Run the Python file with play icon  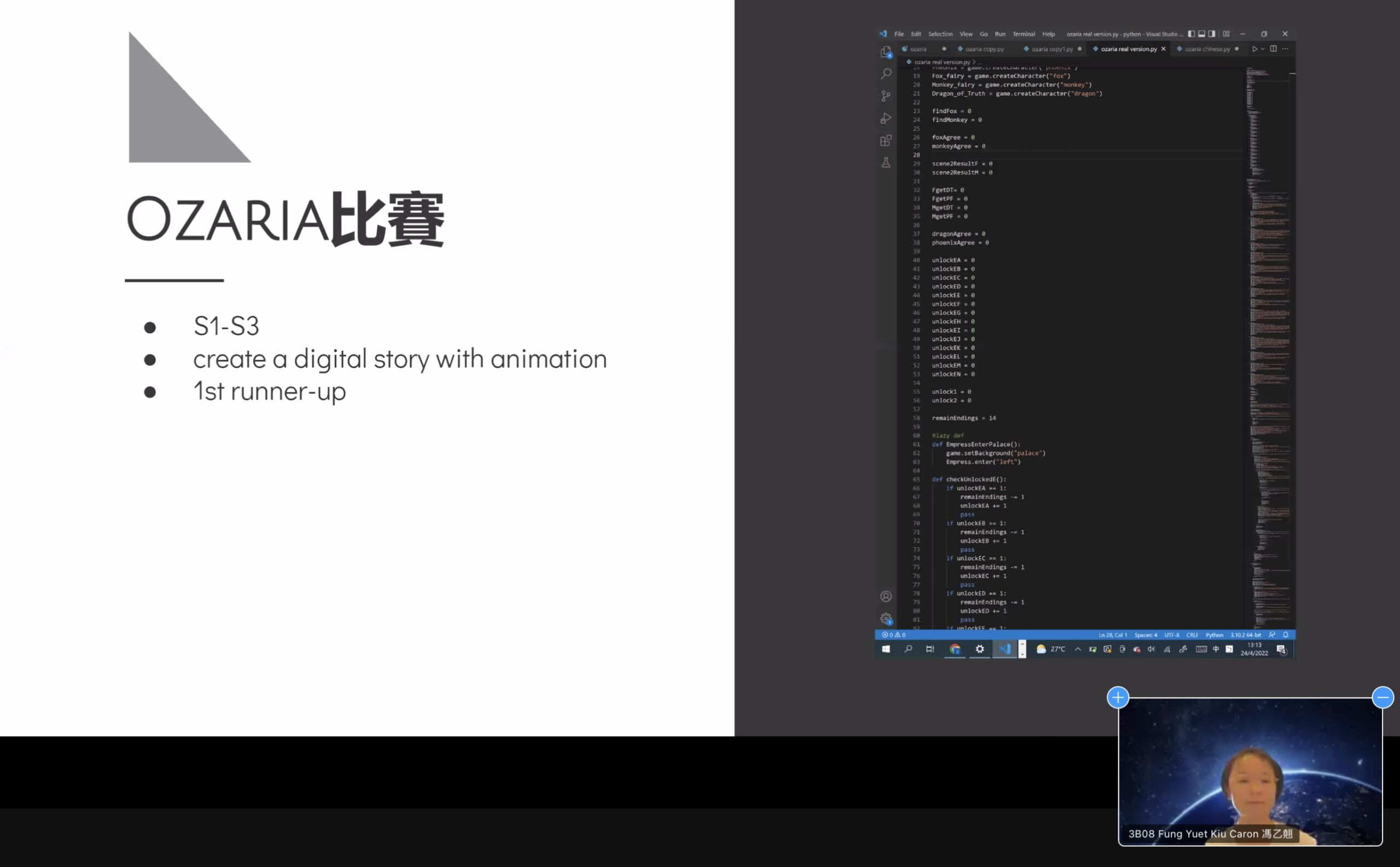1255,49
